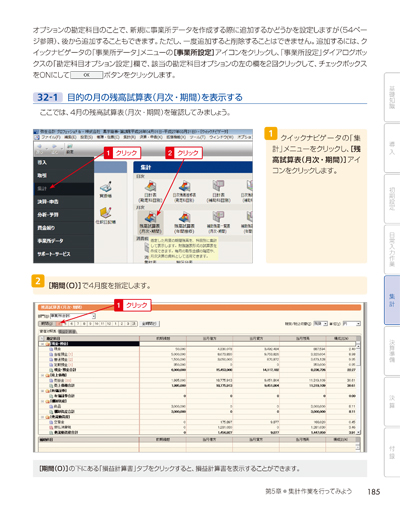Click the 当月残高 column header in the upper table
Image resolution: width=400 pixels, height=510 pixels.
click(303, 338)
